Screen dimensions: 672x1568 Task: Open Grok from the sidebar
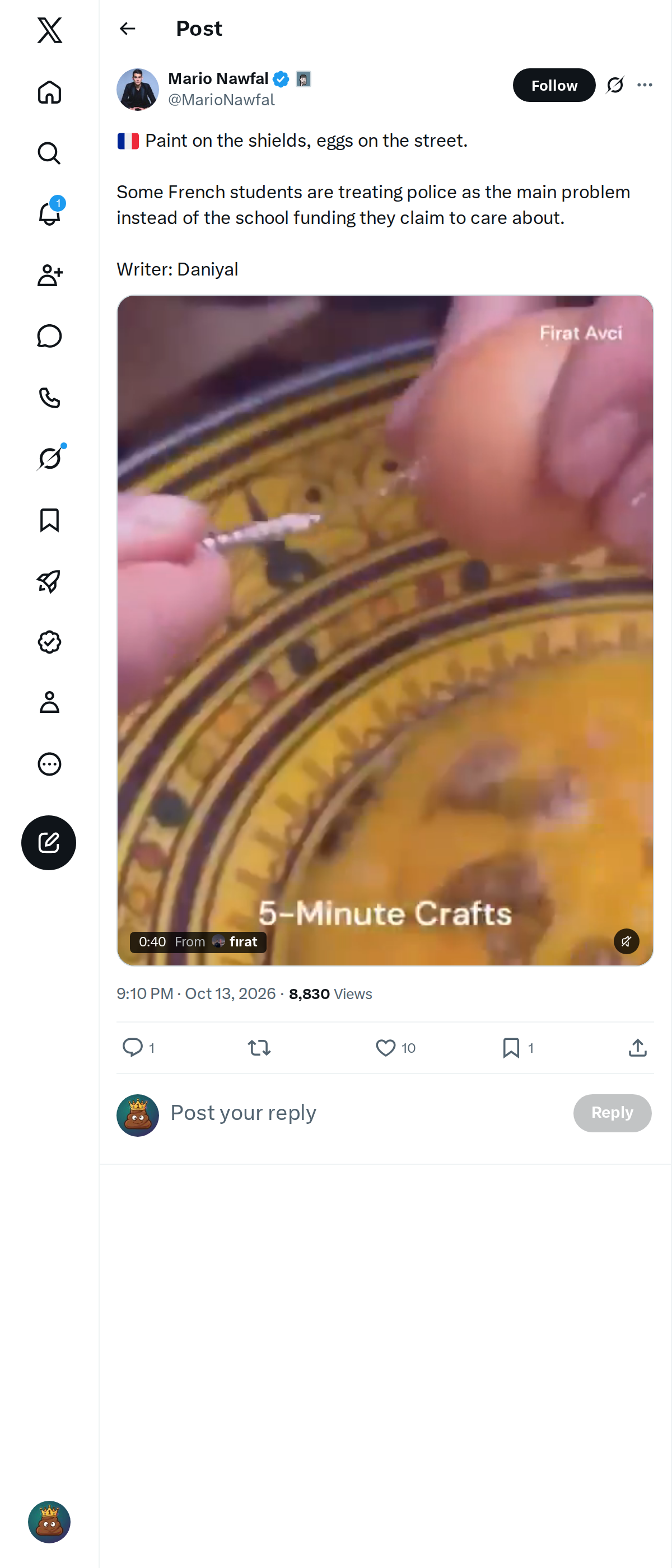(49, 458)
